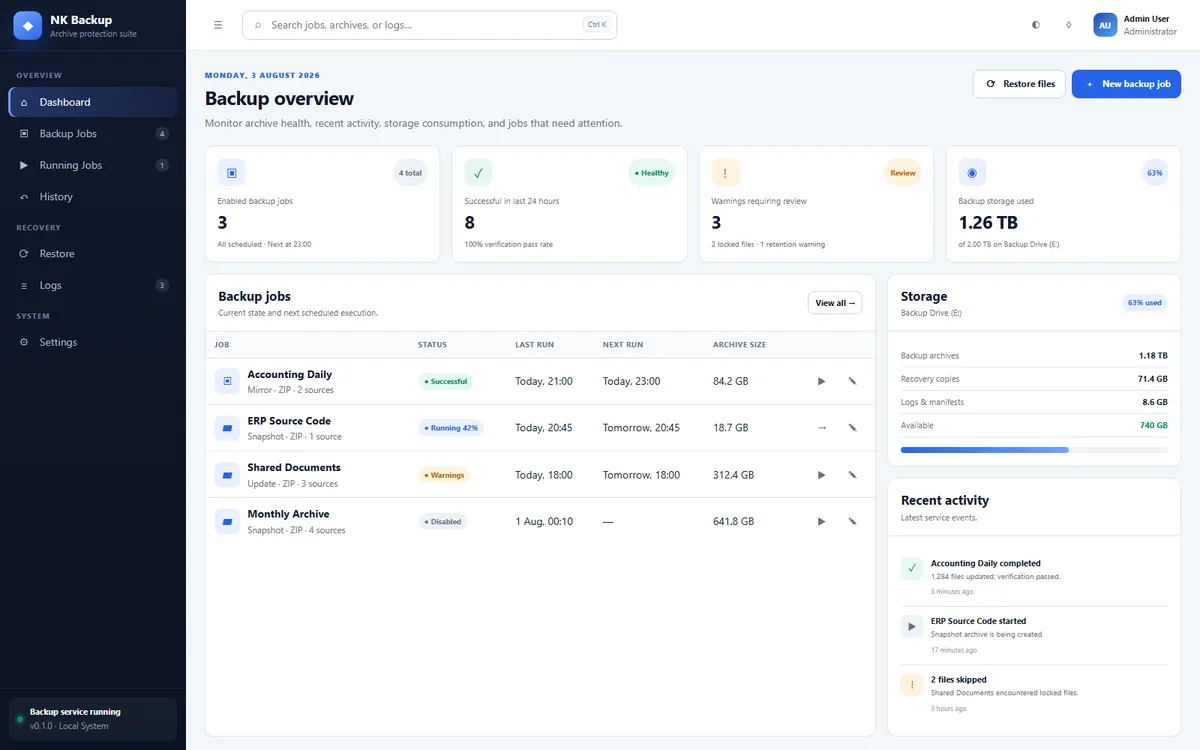Open History in the sidebar

point(93,197)
